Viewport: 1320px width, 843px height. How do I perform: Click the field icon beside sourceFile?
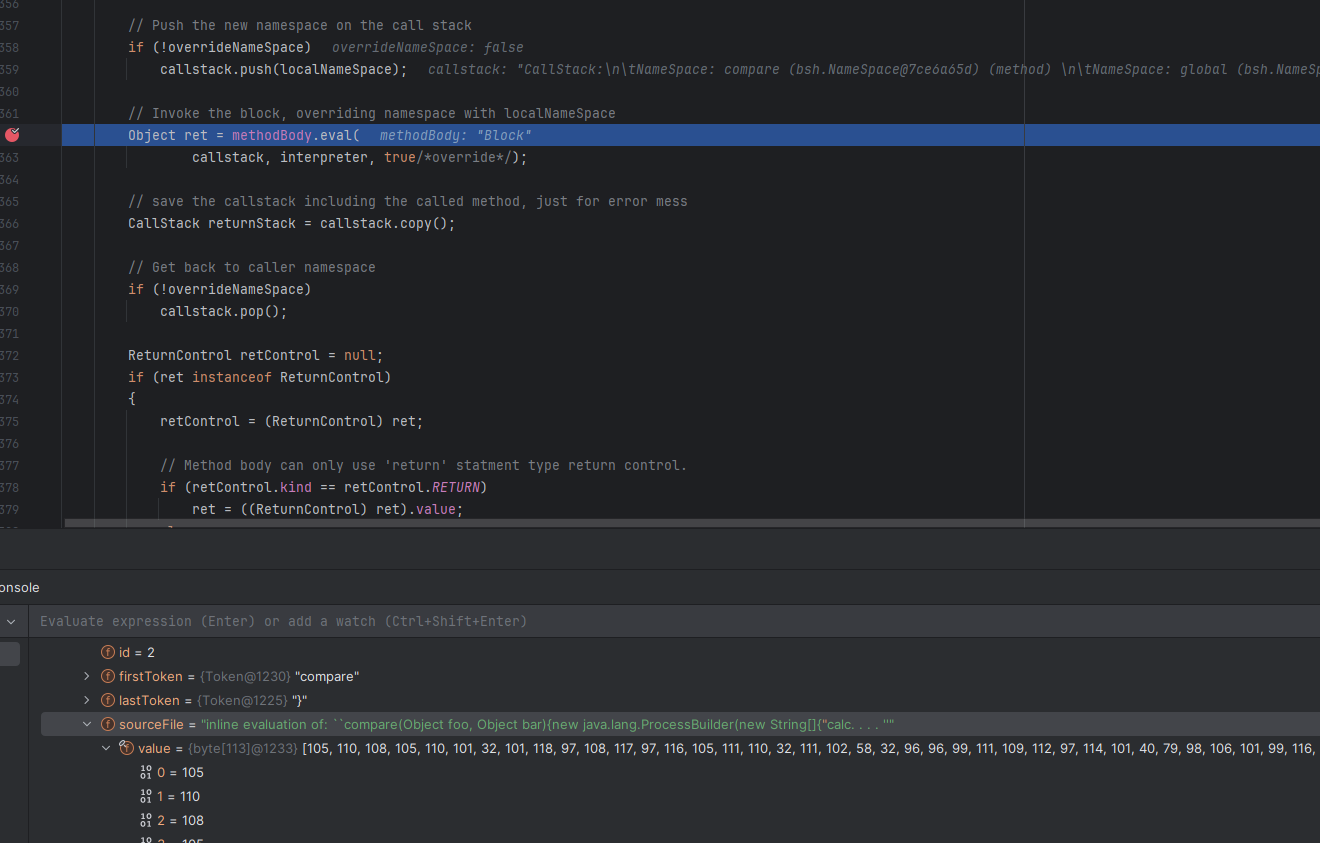tap(108, 725)
